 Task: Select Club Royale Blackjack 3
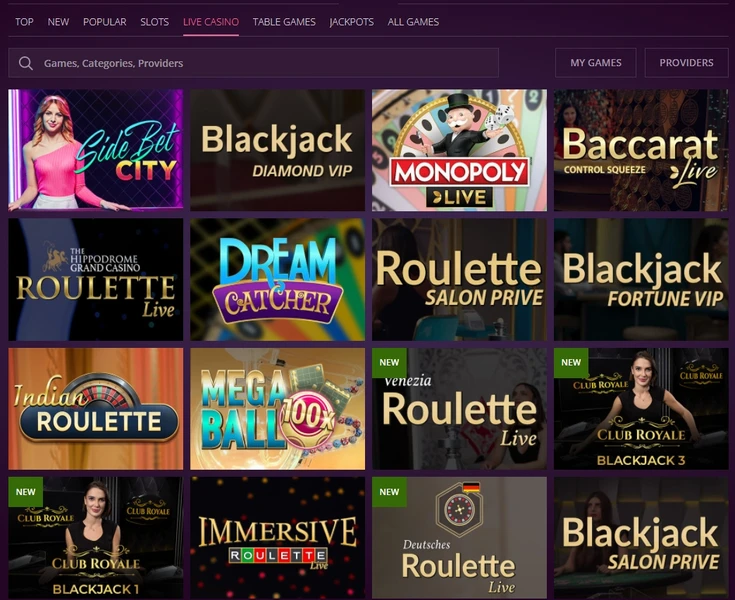(641, 408)
